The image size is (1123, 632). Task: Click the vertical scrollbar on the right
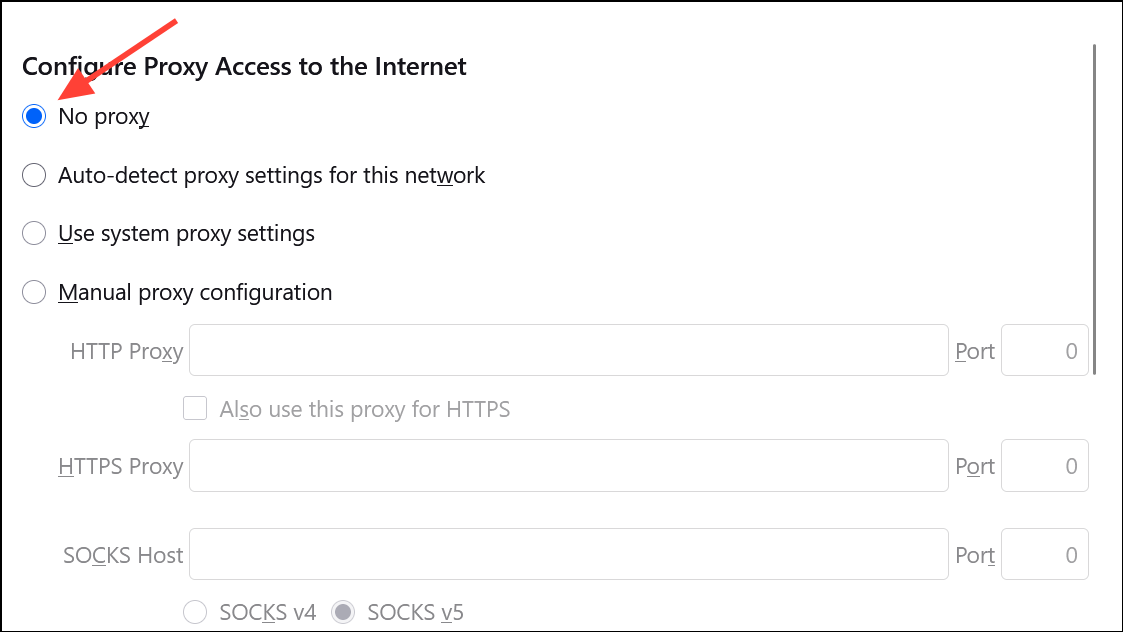click(1096, 208)
